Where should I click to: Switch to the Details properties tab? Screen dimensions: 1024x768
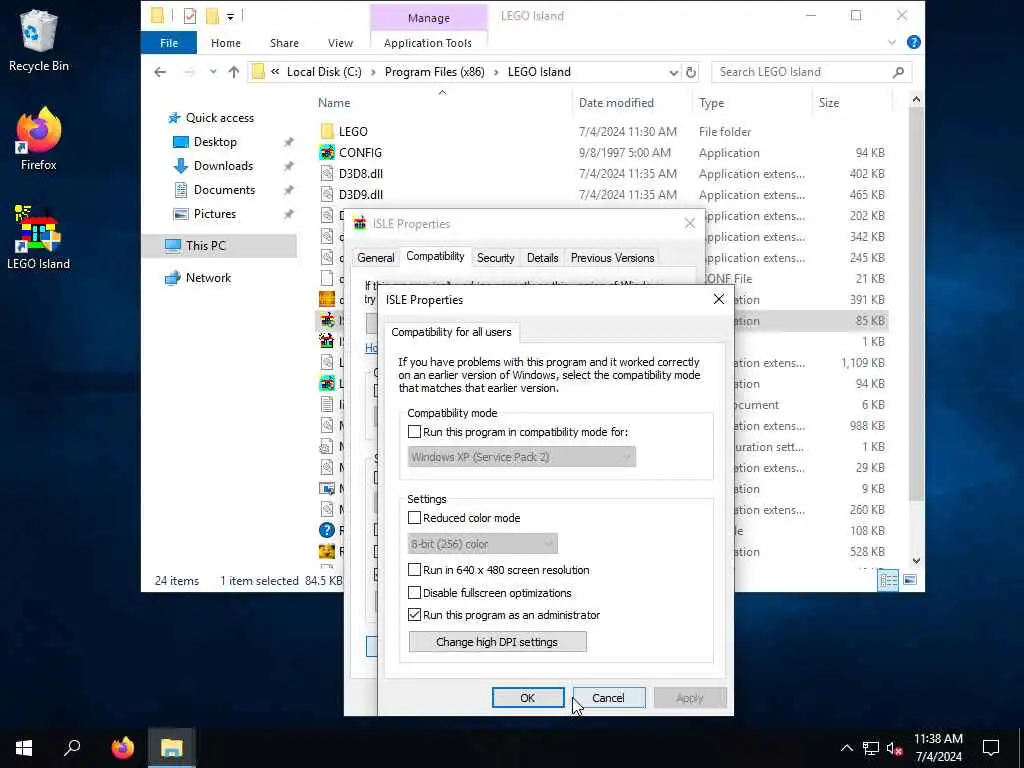click(x=542, y=258)
